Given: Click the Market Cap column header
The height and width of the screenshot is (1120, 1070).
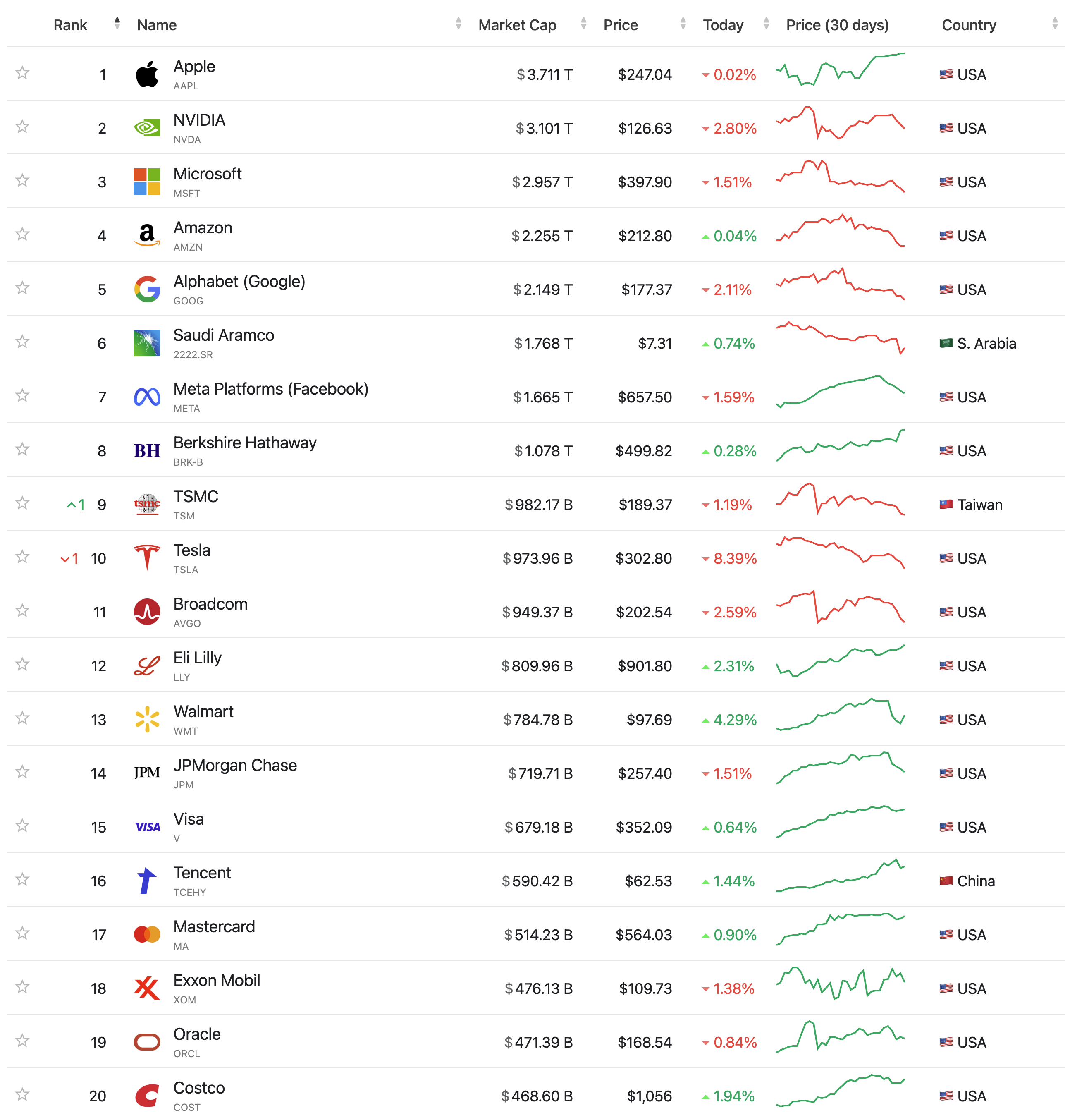Looking at the screenshot, I should click(x=517, y=25).
